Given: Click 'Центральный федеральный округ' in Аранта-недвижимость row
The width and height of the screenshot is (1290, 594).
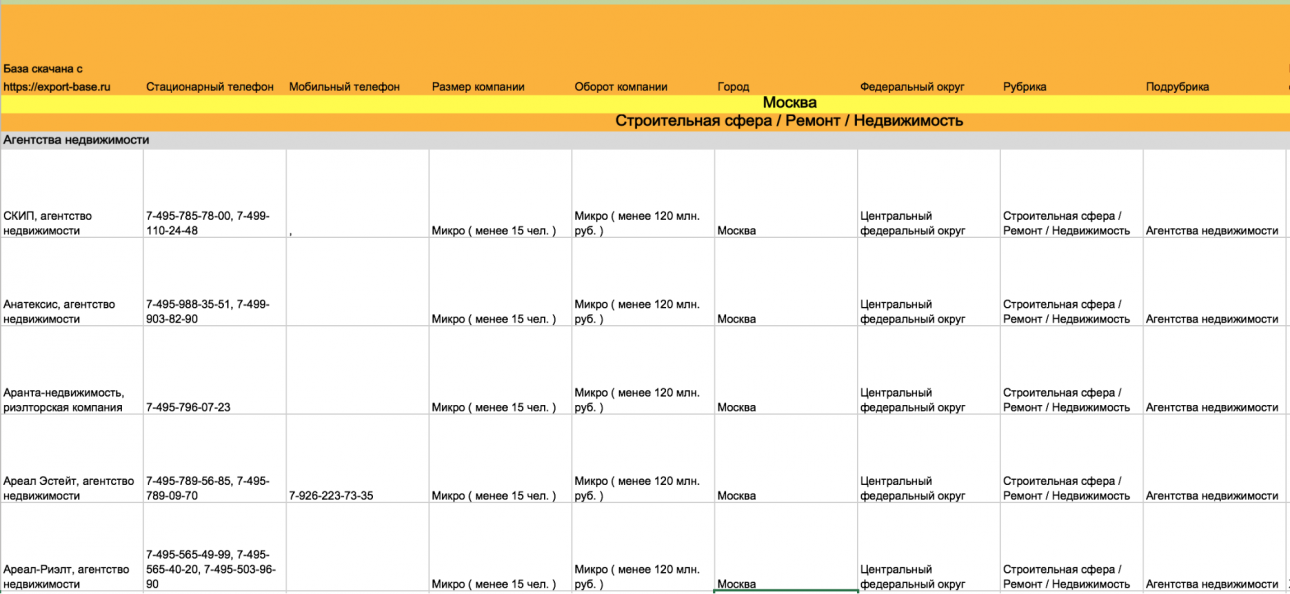Looking at the screenshot, I should coord(929,370).
